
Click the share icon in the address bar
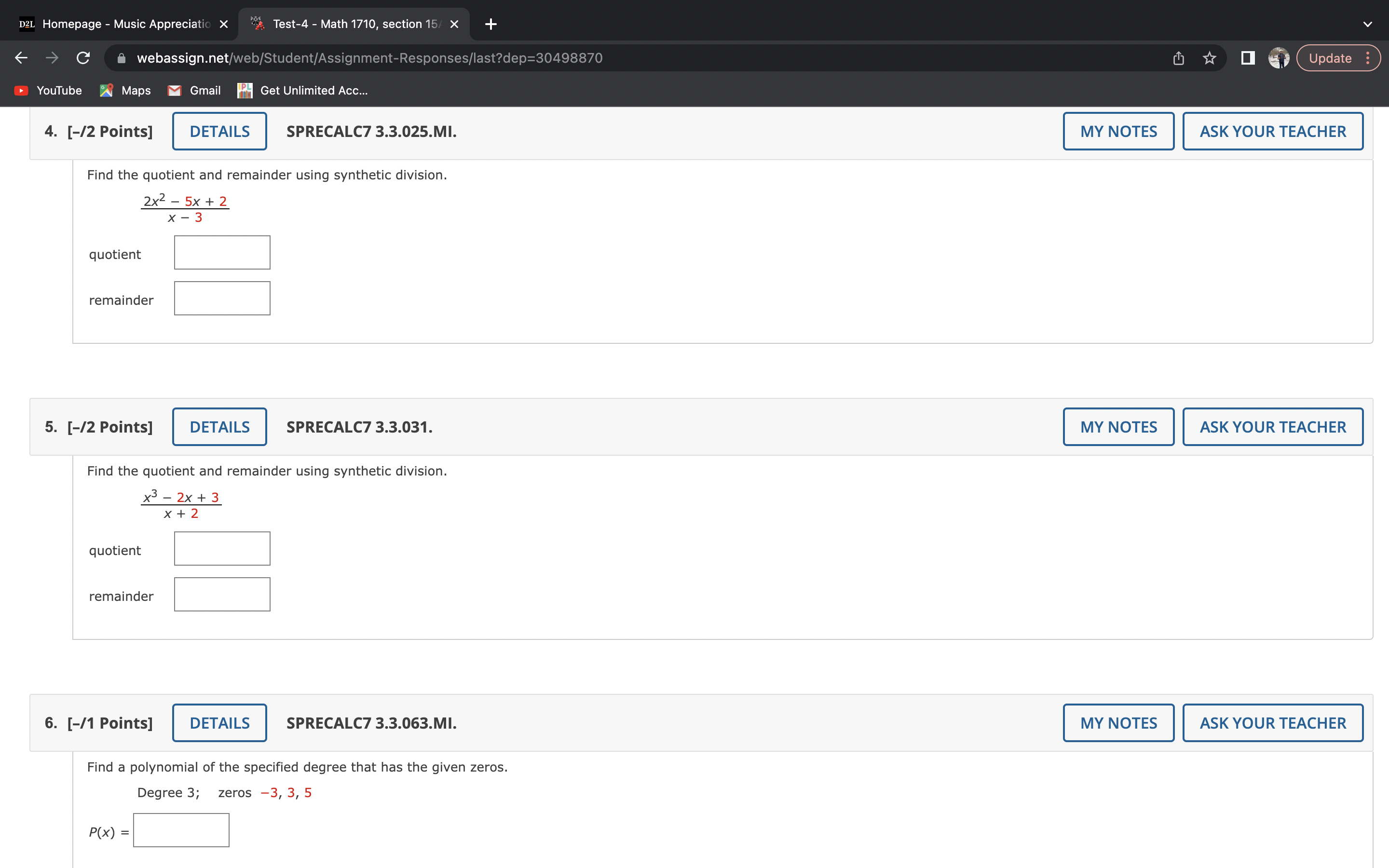pos(1178,57)
